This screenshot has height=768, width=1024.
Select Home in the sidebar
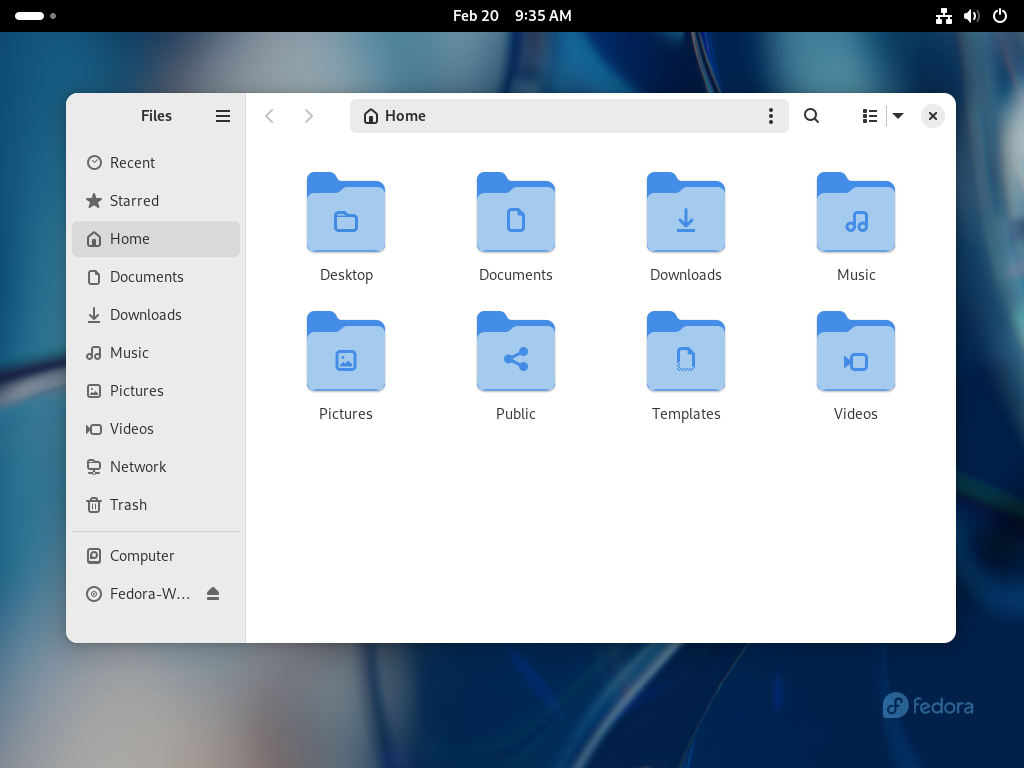click(156, 238)
